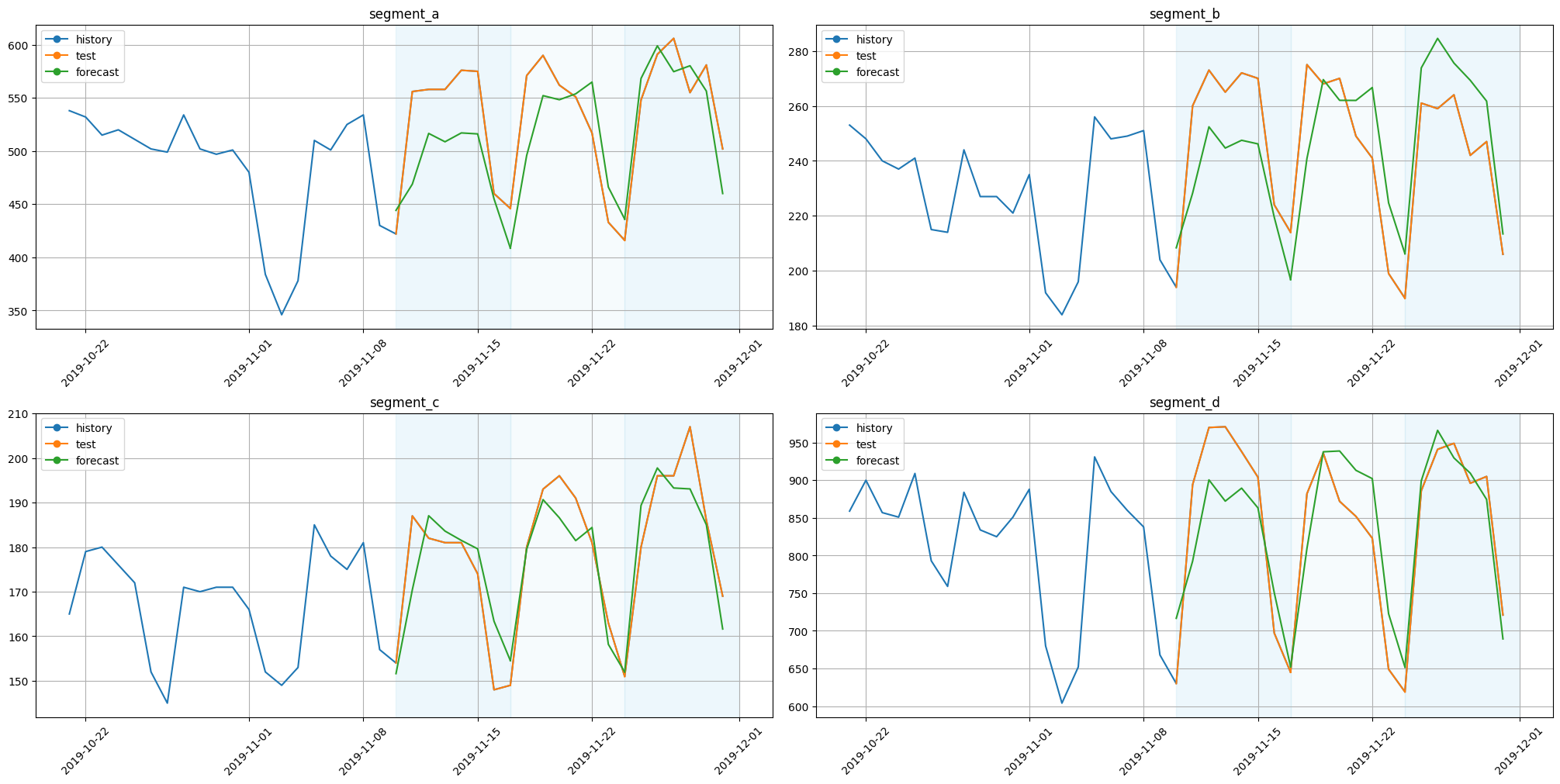Click y-axis label 450 in segment_a
1560x784 pixels.
19,205
